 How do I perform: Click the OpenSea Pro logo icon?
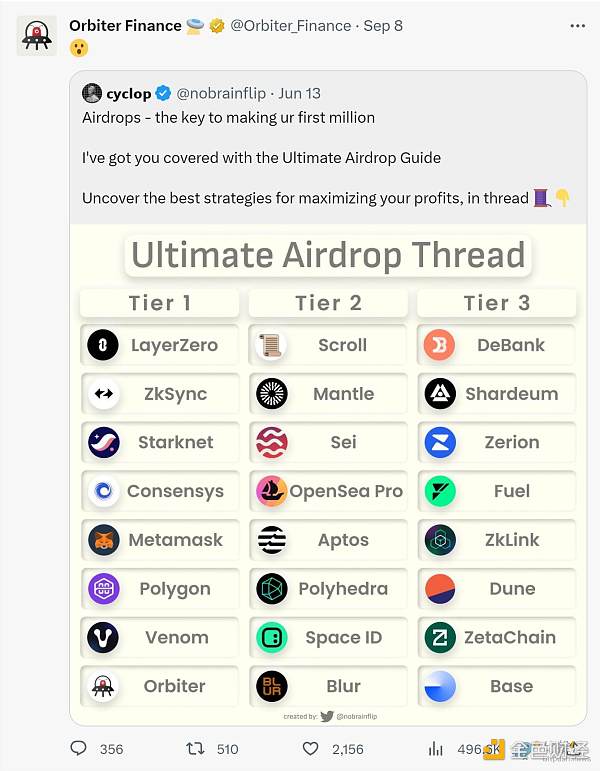coord(271,491)
